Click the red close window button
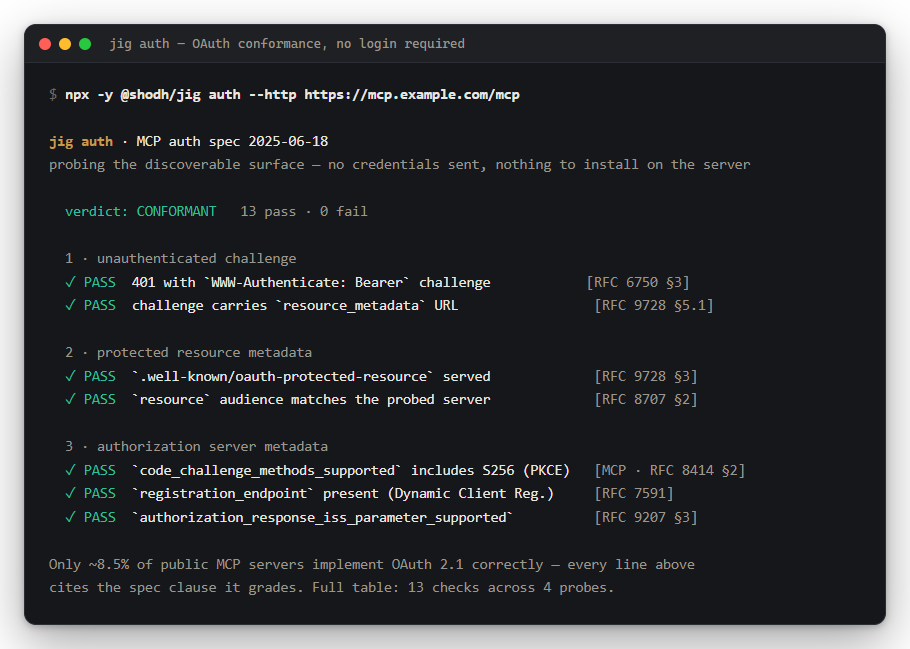Screen dimensions: 910x649 tap(45, 44)
